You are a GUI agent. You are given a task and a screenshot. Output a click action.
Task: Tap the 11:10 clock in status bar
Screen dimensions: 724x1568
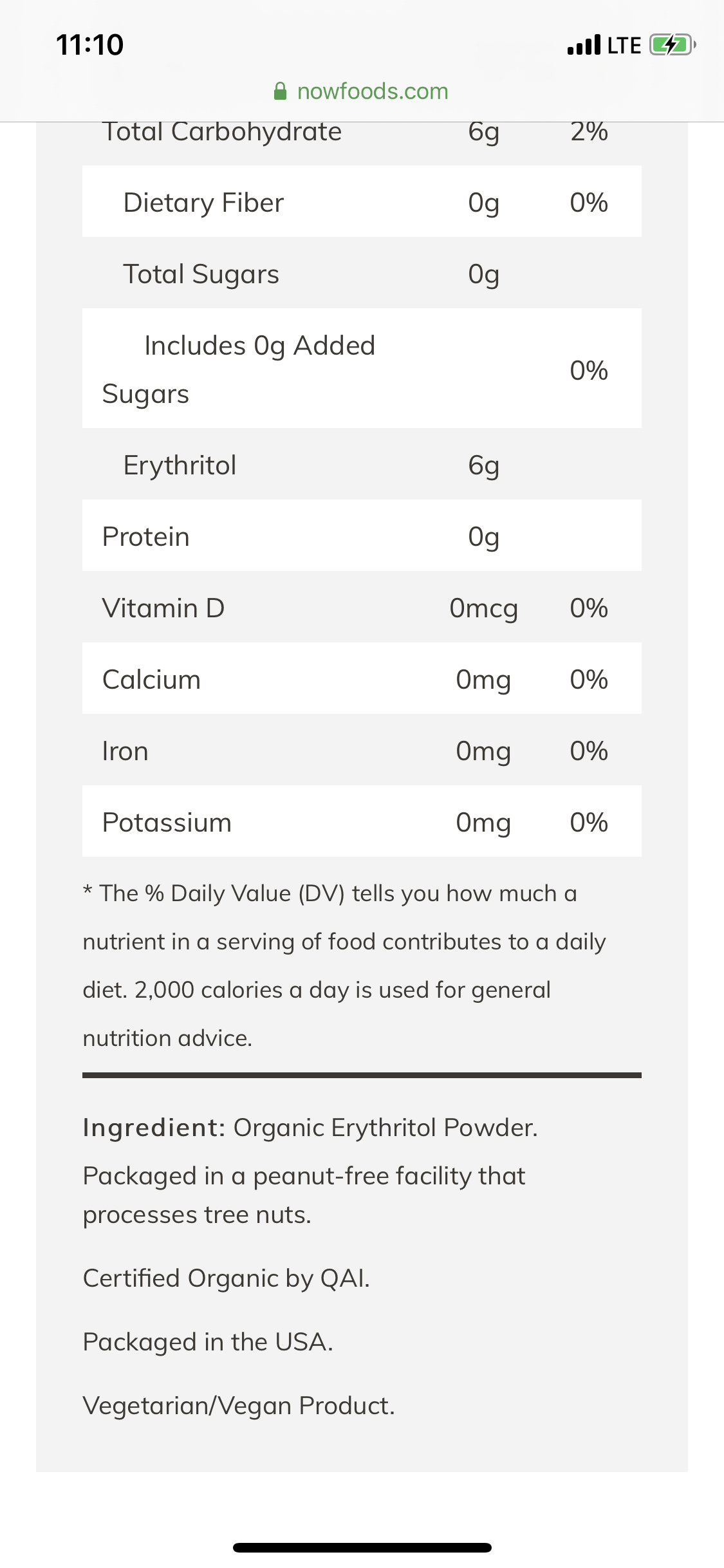(x=90, y=45)
